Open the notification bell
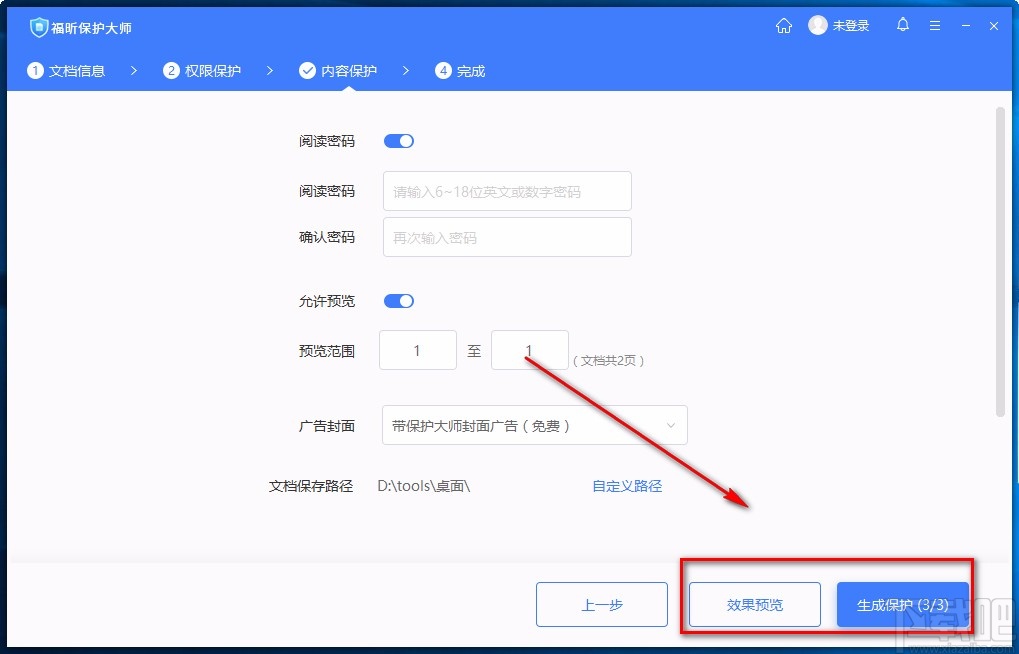This screenshot has width=1019, height=654. 903,25
